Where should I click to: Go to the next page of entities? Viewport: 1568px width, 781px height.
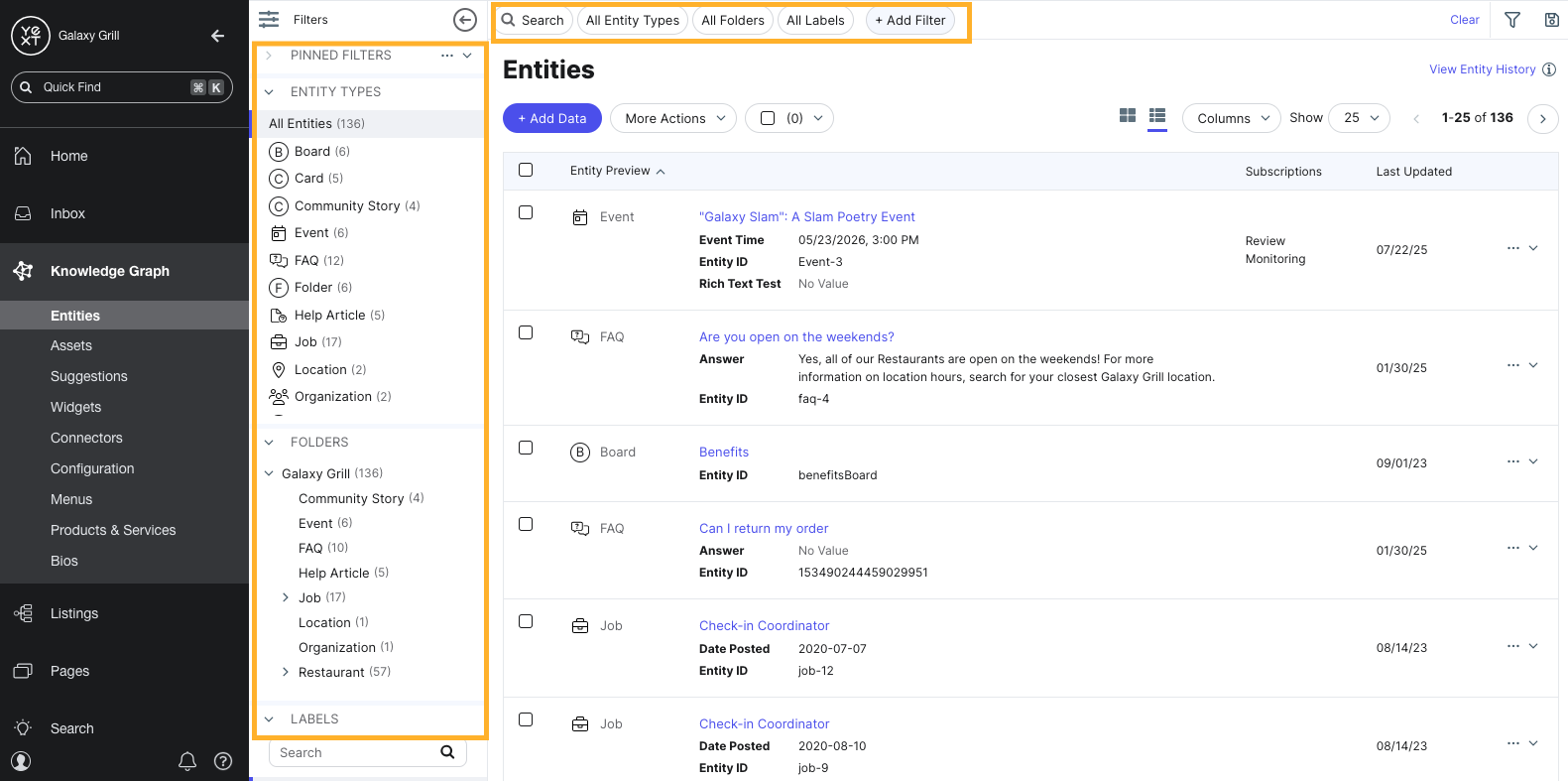(x=1542, y=118)
